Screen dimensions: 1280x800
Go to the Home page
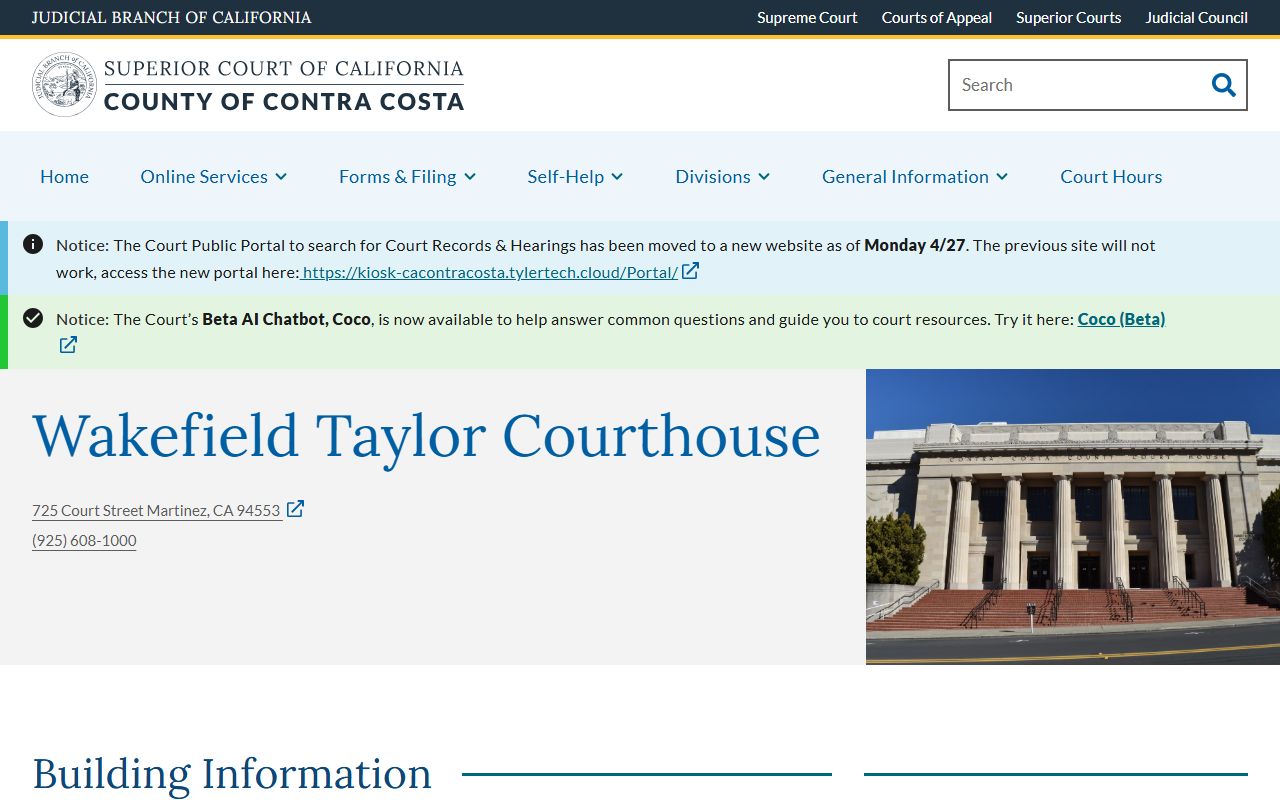pyautogui.click(x=64, y=176)
